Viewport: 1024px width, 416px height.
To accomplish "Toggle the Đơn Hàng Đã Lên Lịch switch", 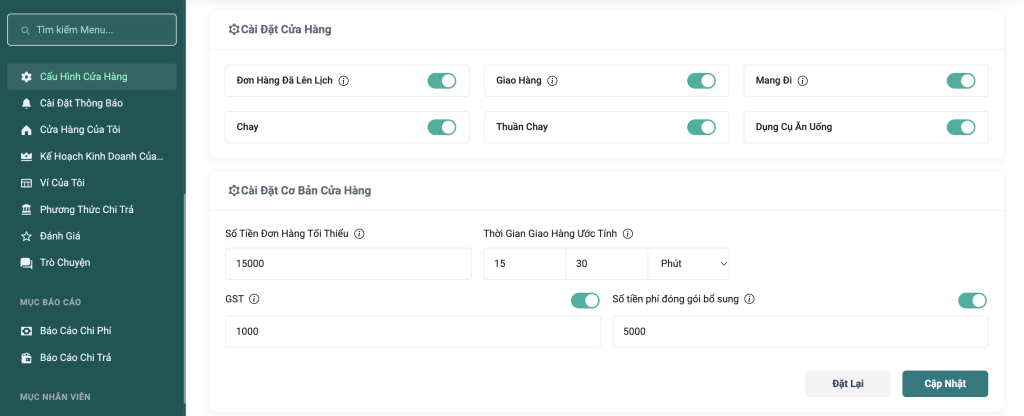I will click(x=441, y=81).
